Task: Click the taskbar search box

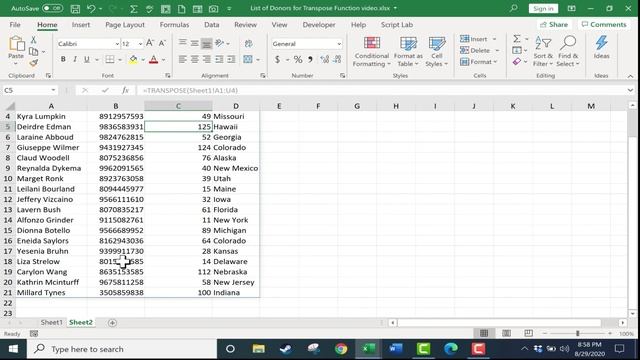Action: [x=122, y=349]
